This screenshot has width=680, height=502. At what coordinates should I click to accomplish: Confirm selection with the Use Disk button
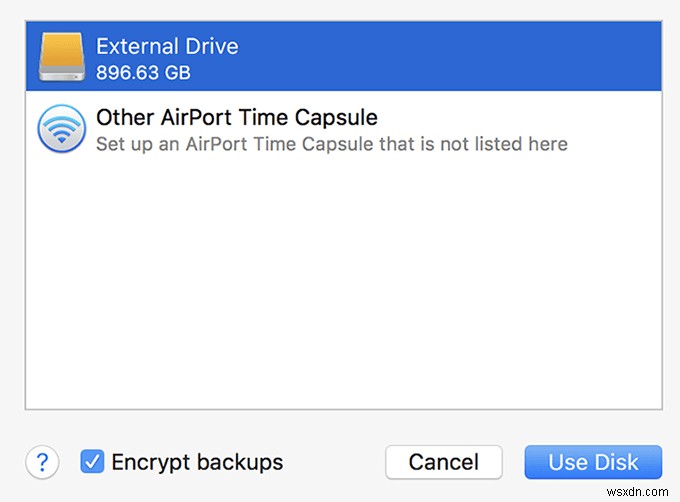coord(593,463)
